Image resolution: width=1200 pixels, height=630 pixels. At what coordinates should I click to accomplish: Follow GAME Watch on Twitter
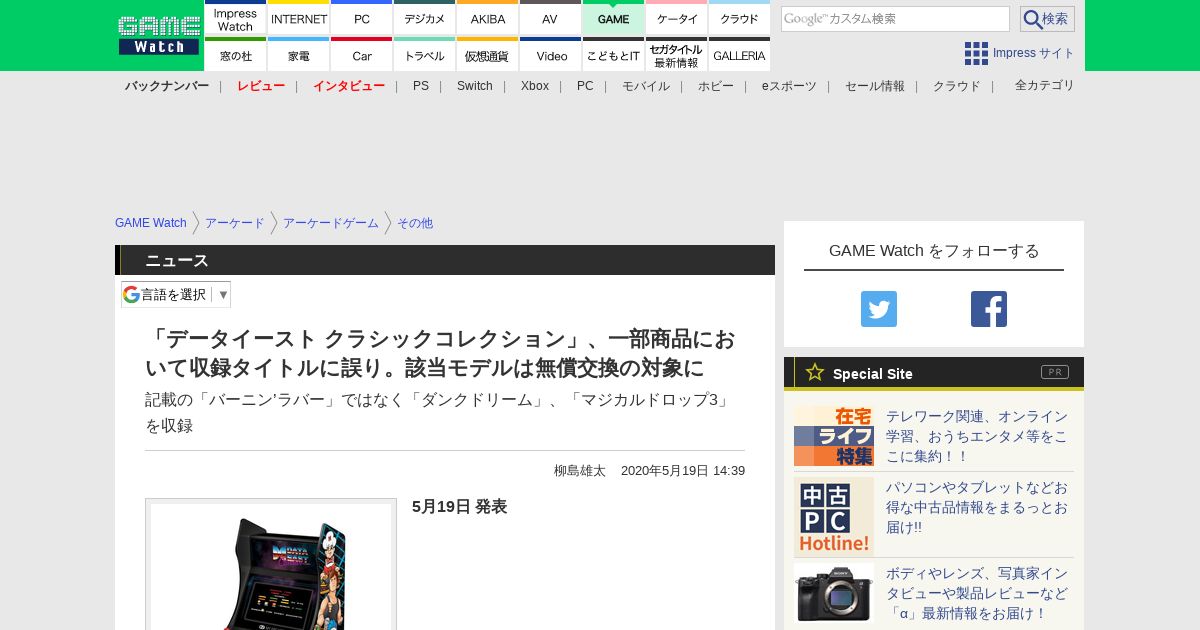(879, 309)
